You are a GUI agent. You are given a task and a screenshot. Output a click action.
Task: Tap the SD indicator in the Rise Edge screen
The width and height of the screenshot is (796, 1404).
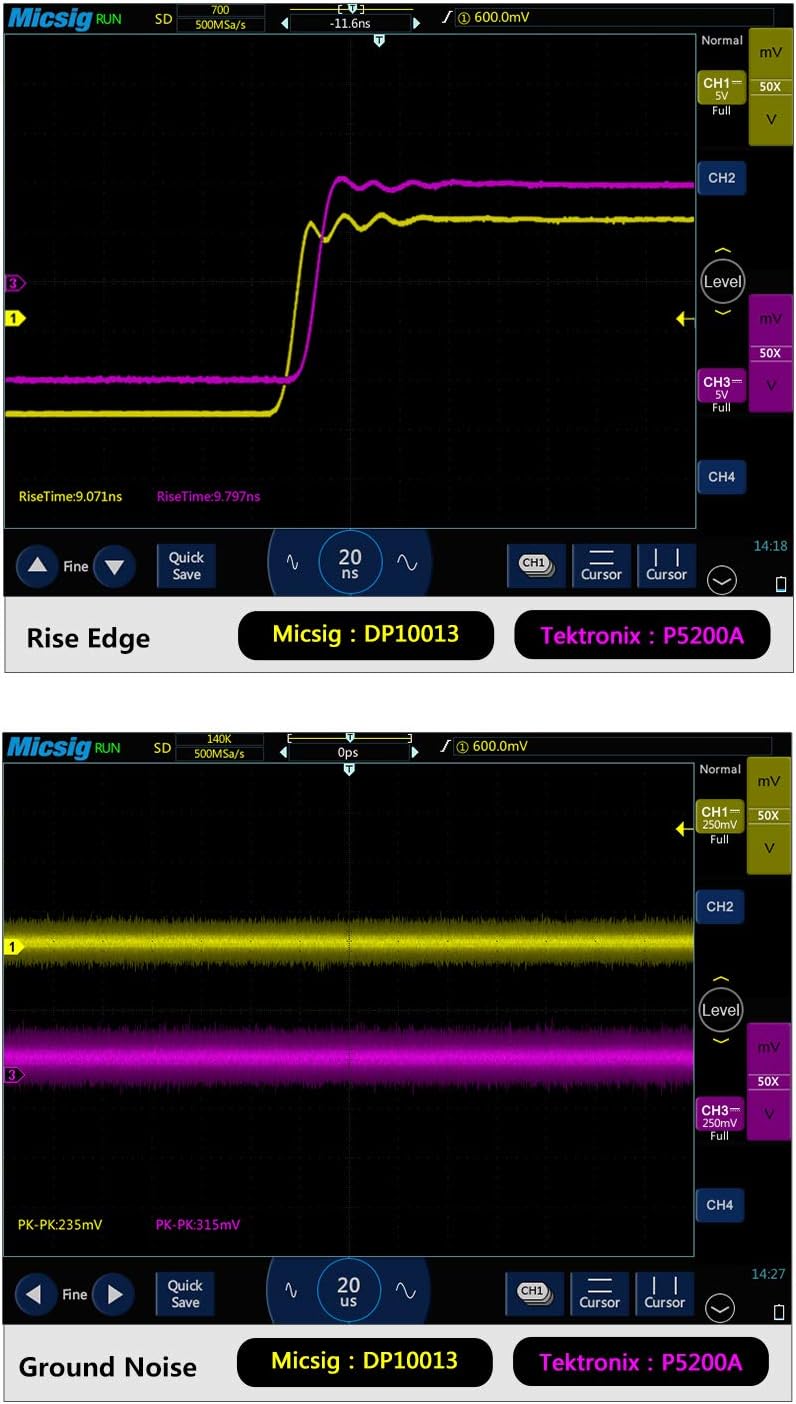(162, 19)
